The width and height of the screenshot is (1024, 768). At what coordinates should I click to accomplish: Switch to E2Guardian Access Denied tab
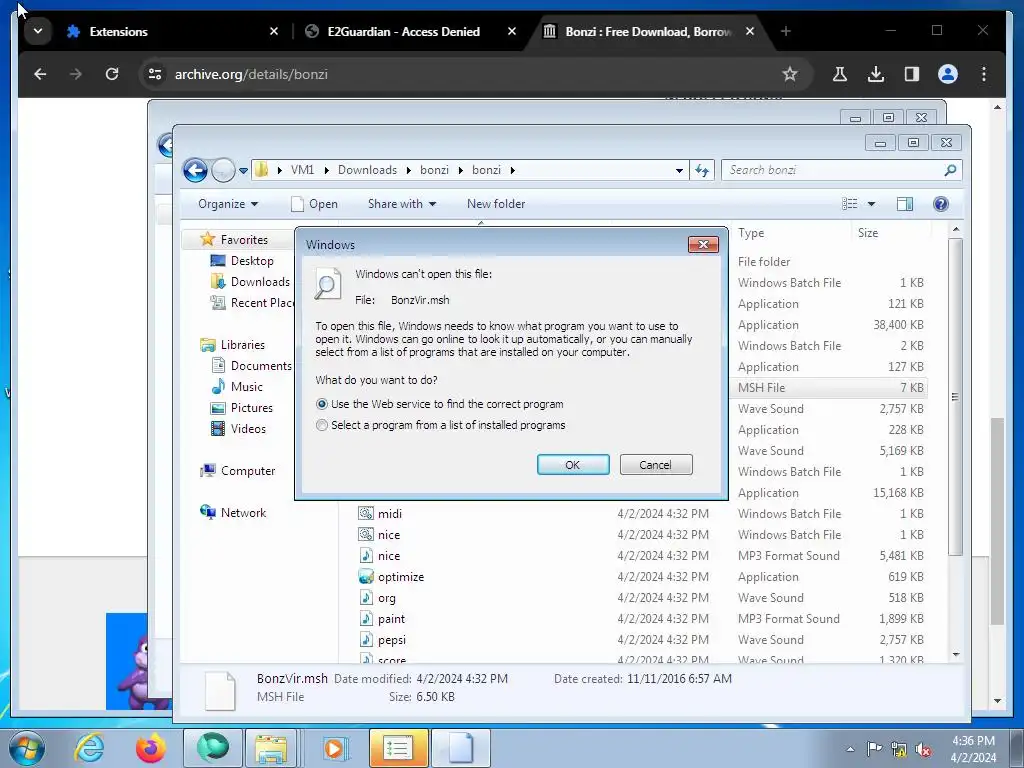pos(403,31)
